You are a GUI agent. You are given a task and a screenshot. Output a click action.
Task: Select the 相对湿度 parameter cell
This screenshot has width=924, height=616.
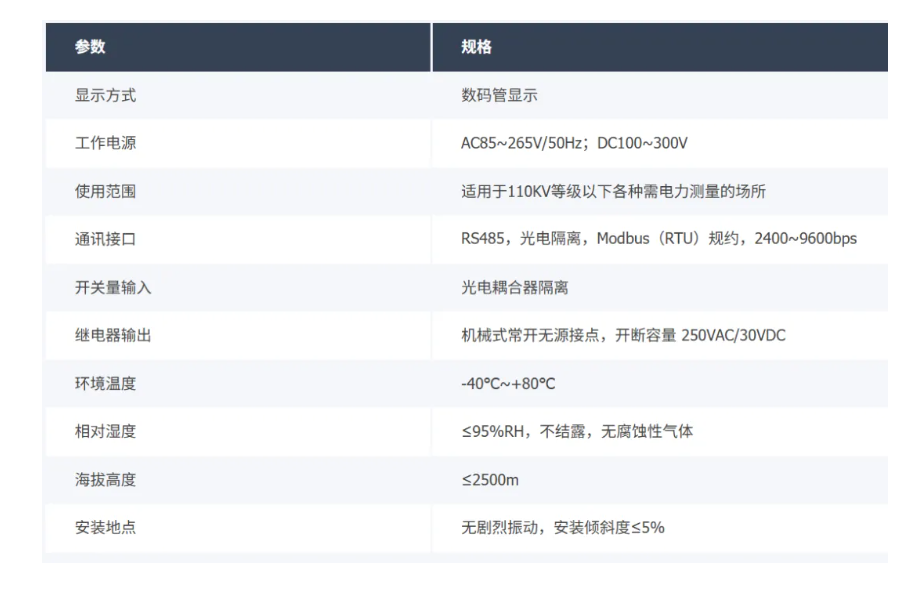[x=105, y=432]
